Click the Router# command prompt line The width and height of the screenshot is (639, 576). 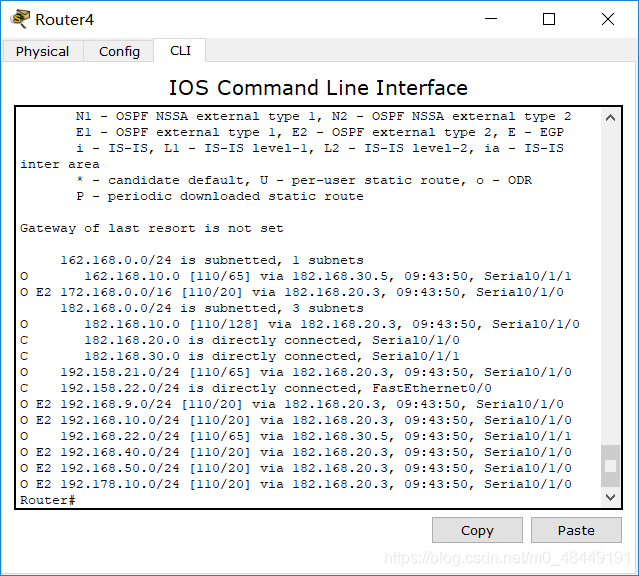pos(48,500)
